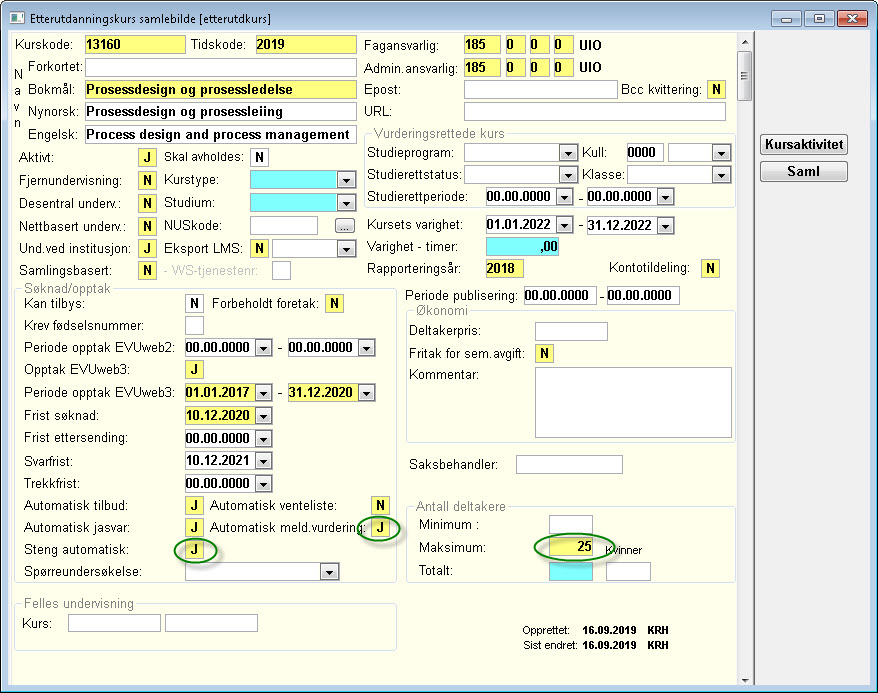Image resolution: width=878 pixels, height=693 pixels.
Task: Open the Kurstype dropdown
Action: tap(346, 180)
